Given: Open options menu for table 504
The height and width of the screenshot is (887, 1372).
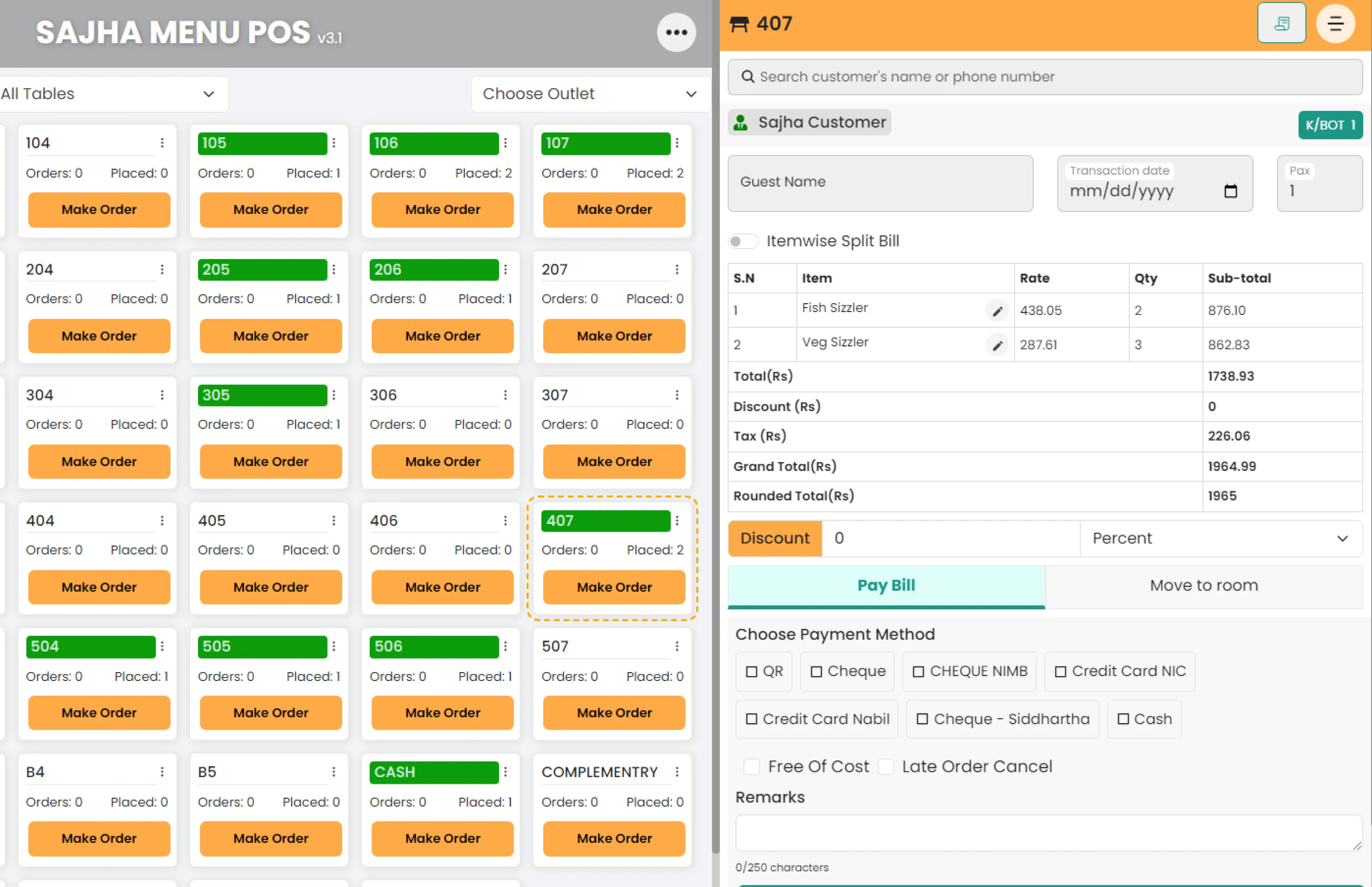Looking at the screenshot, I should coord(162,646).
